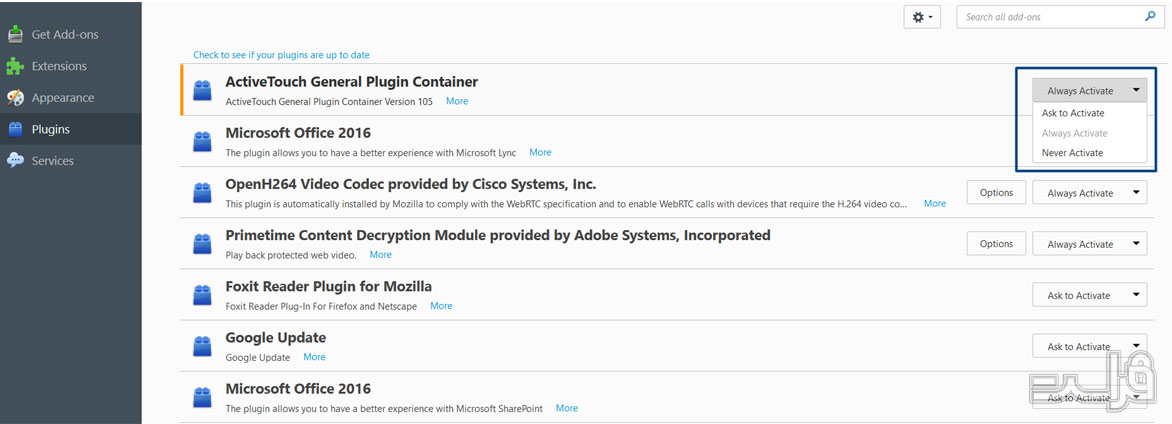Open the gear tools menu for add-ons
The width and height of the screenshot is (1172, 424).
[922, 16]
